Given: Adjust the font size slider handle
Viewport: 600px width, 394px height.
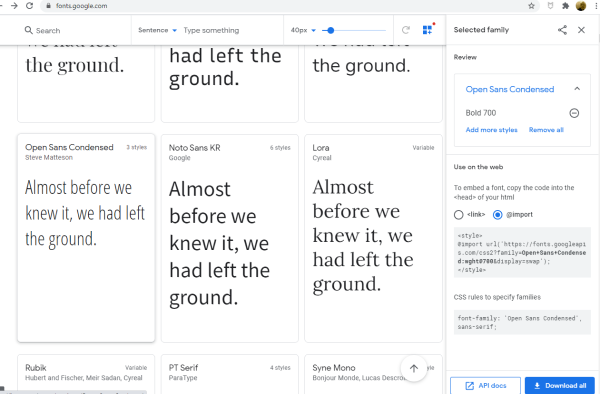Looking at the screenshot, I should point(331,30).
